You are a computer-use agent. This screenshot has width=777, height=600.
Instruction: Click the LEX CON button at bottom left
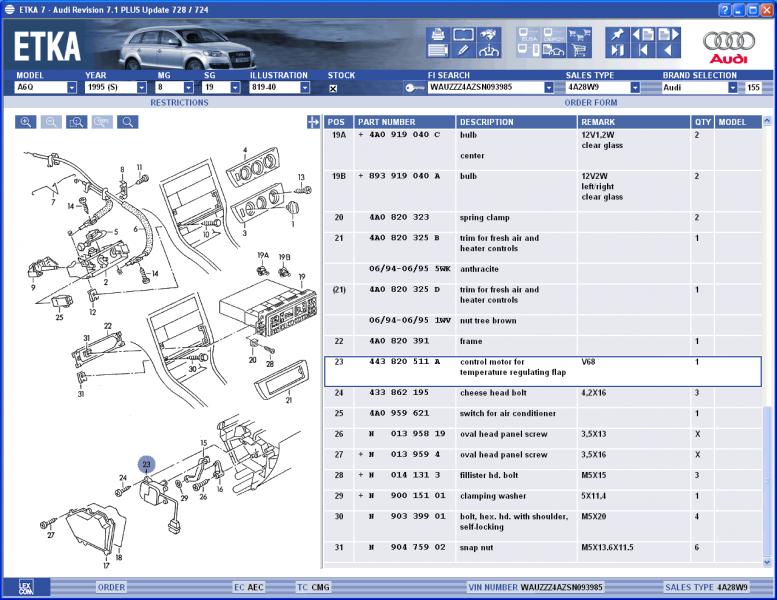click(26, 587)
